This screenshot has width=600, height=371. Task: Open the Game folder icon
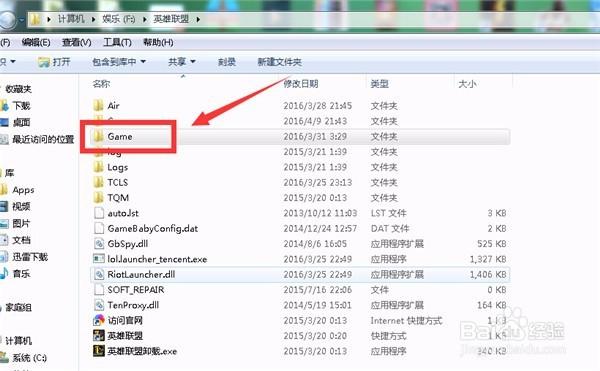(x=99, y=136)
